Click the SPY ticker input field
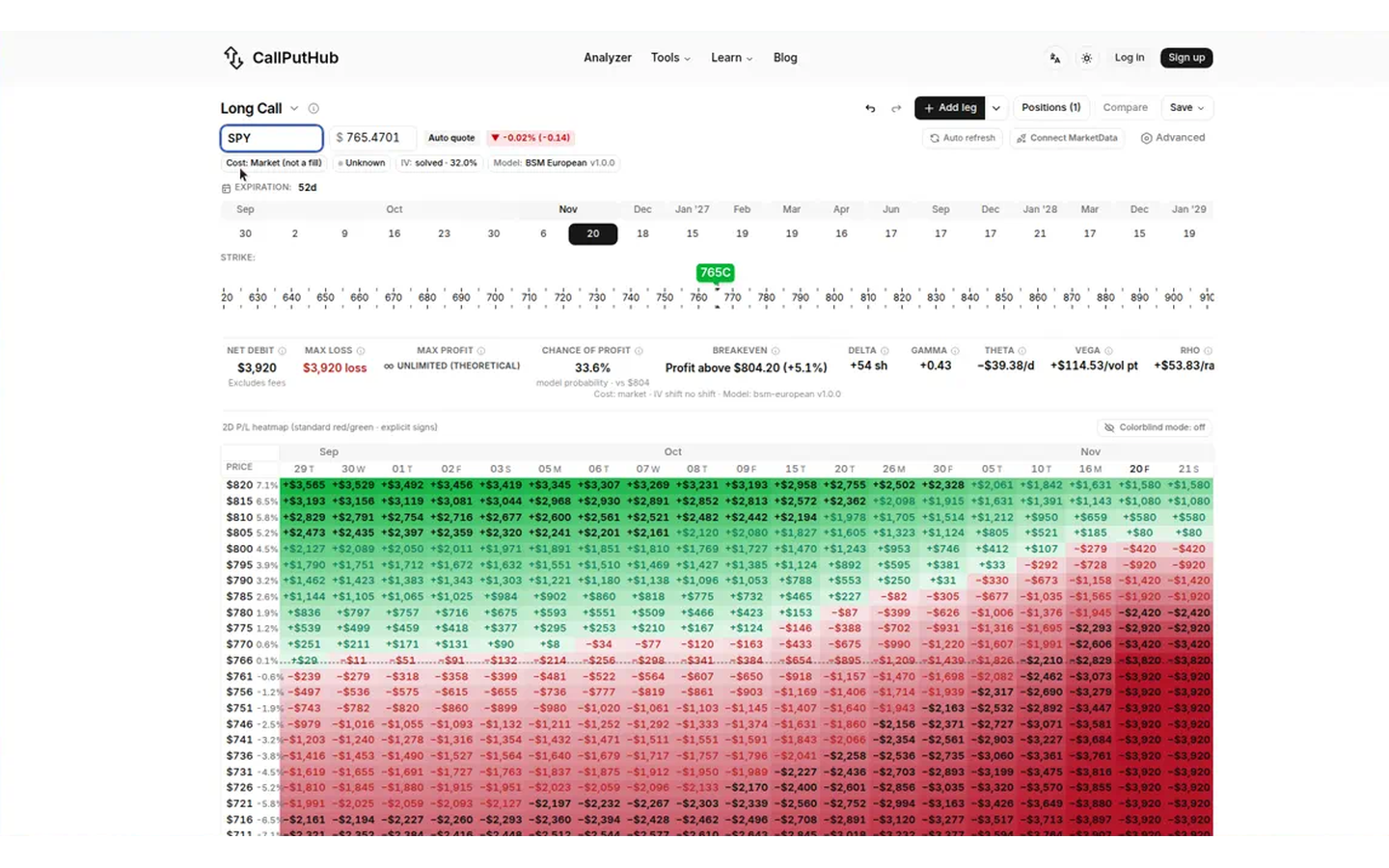Screen dimensions: 1389x868 (271, 138)
